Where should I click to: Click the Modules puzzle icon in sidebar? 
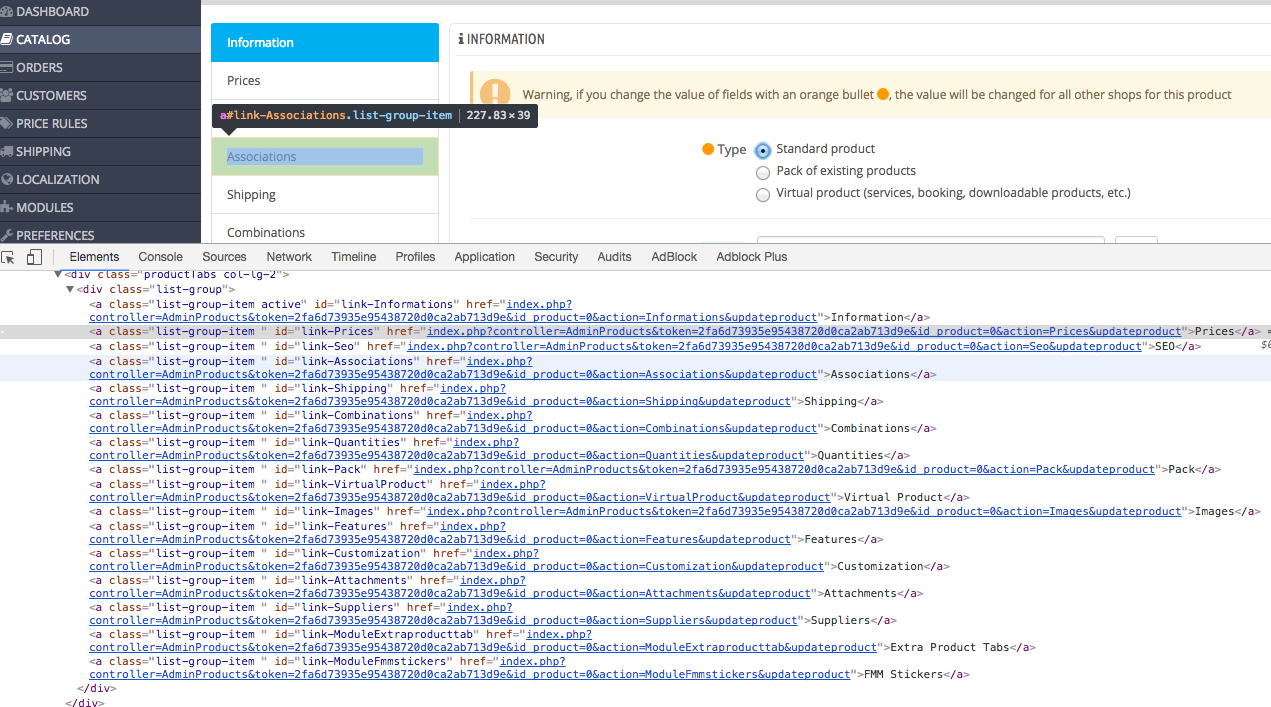[x=7, y=208]
